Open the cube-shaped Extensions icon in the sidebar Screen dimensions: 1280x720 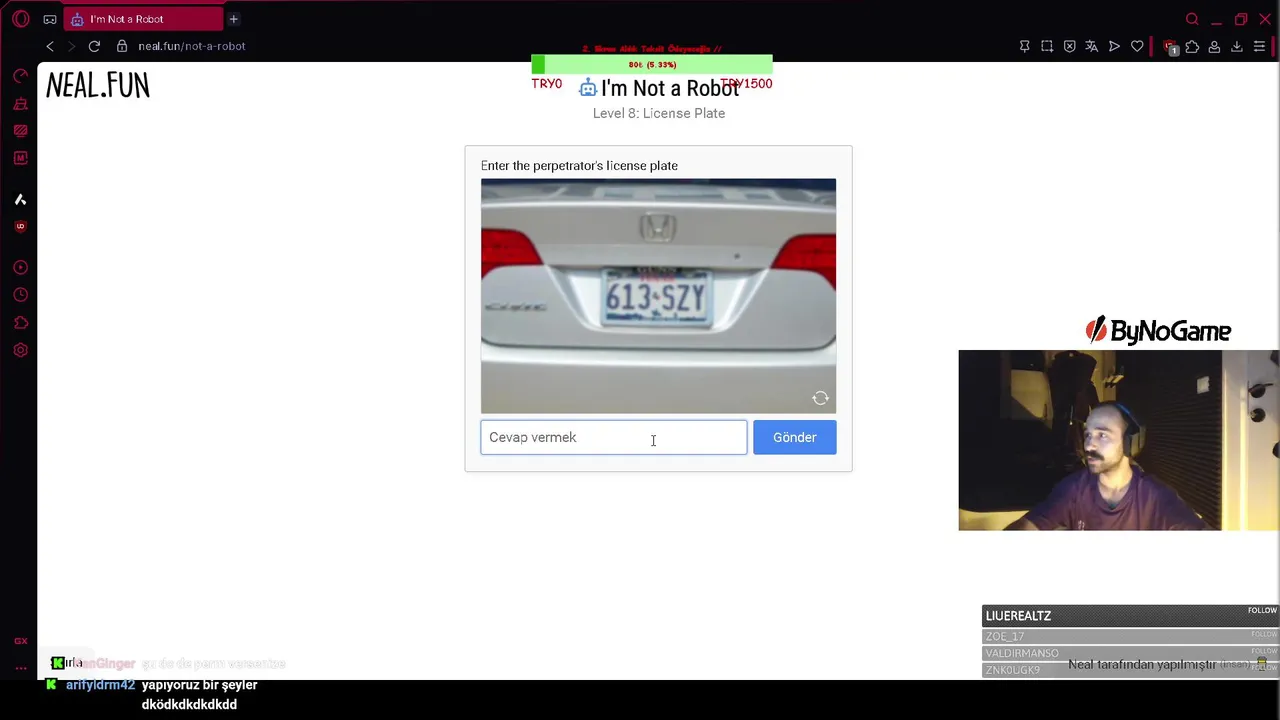point(20,322)
